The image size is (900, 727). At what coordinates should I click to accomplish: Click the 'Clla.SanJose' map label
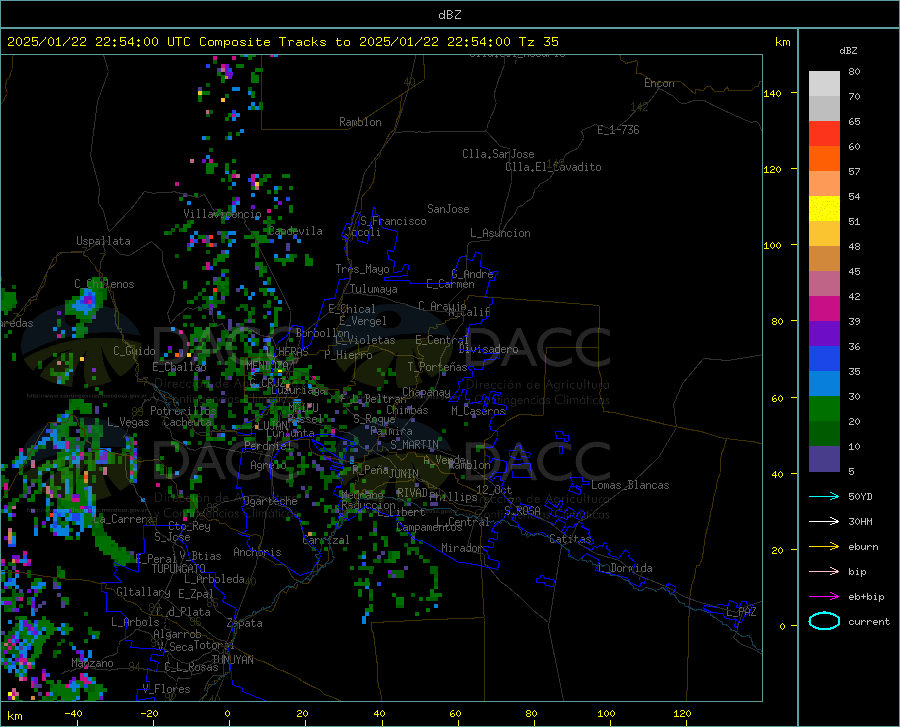click(x=498, y=154)
